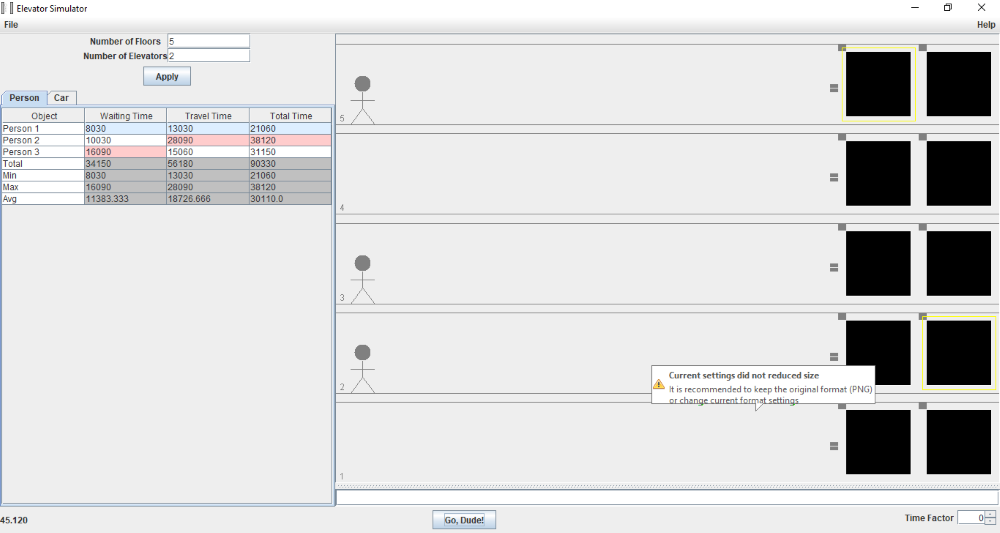The height and width of the screenshot is (533, 1000).
Task: Open the File menu
Action: coord(11,25)
